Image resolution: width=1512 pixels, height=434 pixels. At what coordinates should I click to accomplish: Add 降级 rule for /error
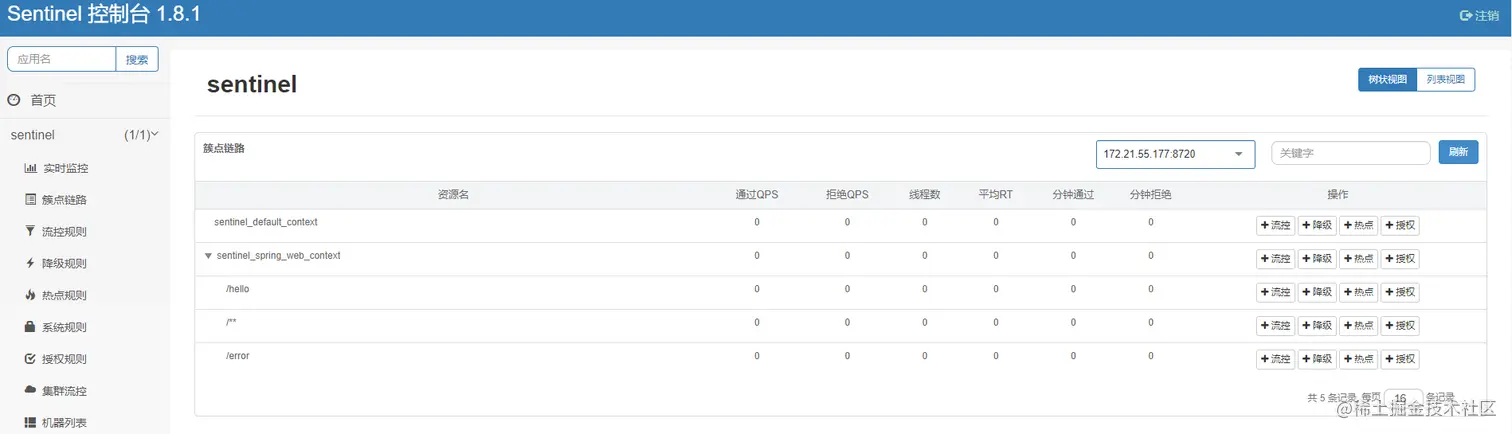(x=1317, y=359)
